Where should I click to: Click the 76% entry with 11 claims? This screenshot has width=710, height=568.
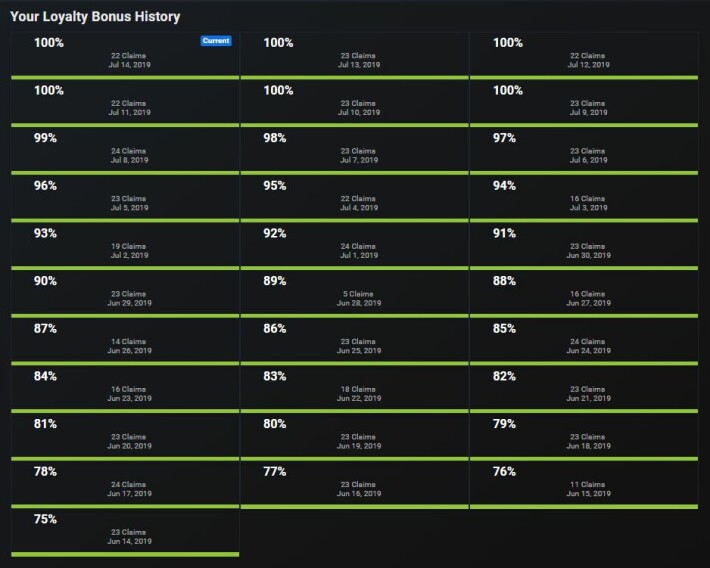pos(584,485)
